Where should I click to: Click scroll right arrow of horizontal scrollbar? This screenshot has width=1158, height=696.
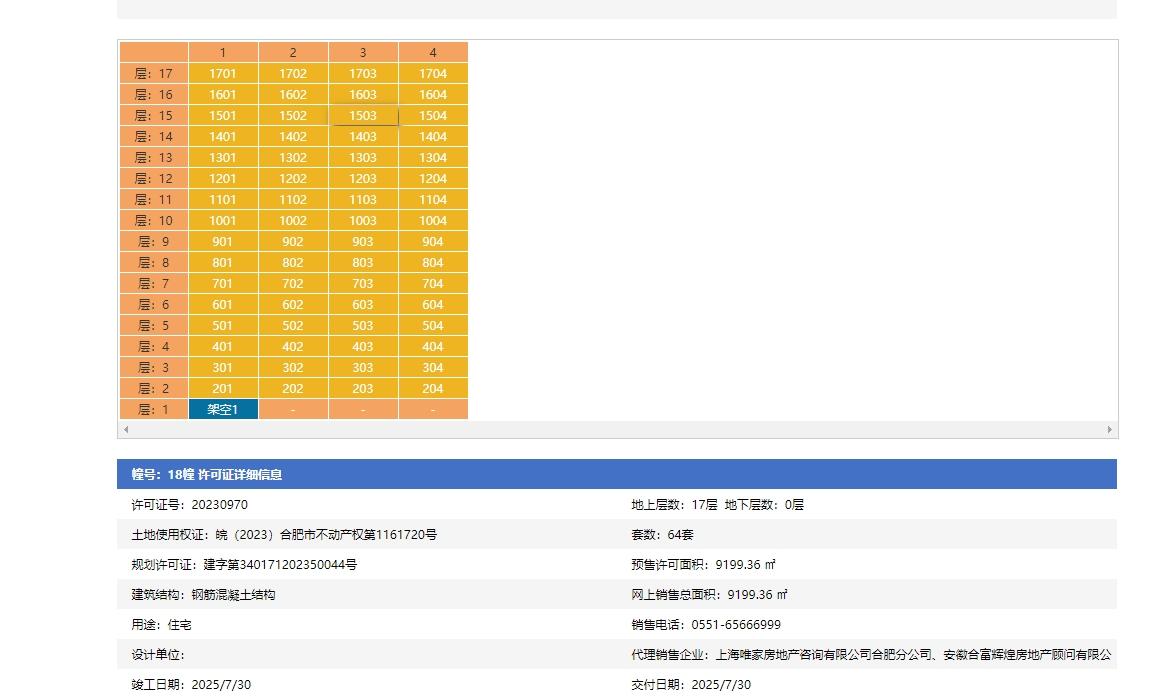coord(1109,429)
